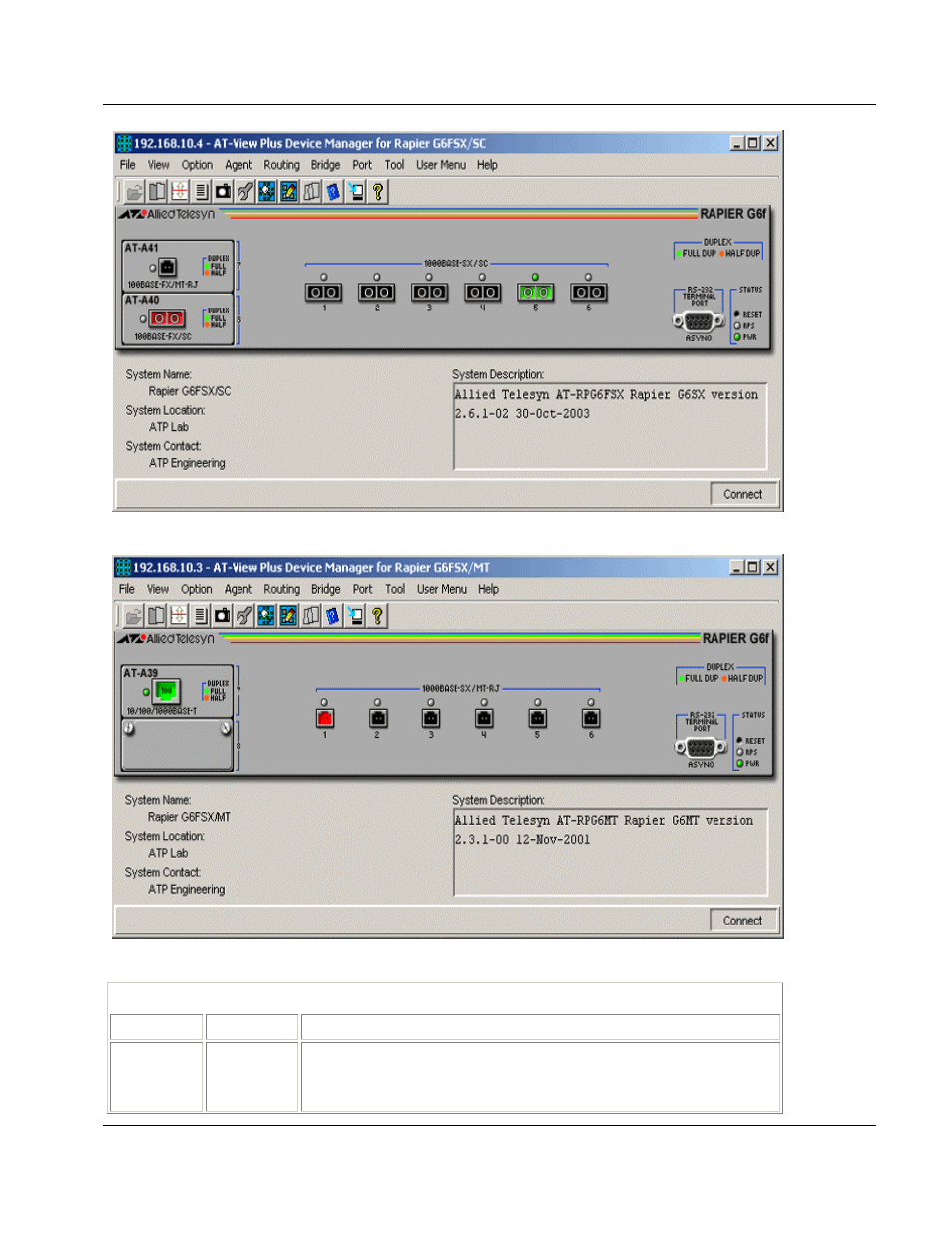Image resolution: width=952 pixels, height=1233 pixels.
Task: Select the green active port 5 on G6FSX/SC
Action: point(535,292)
